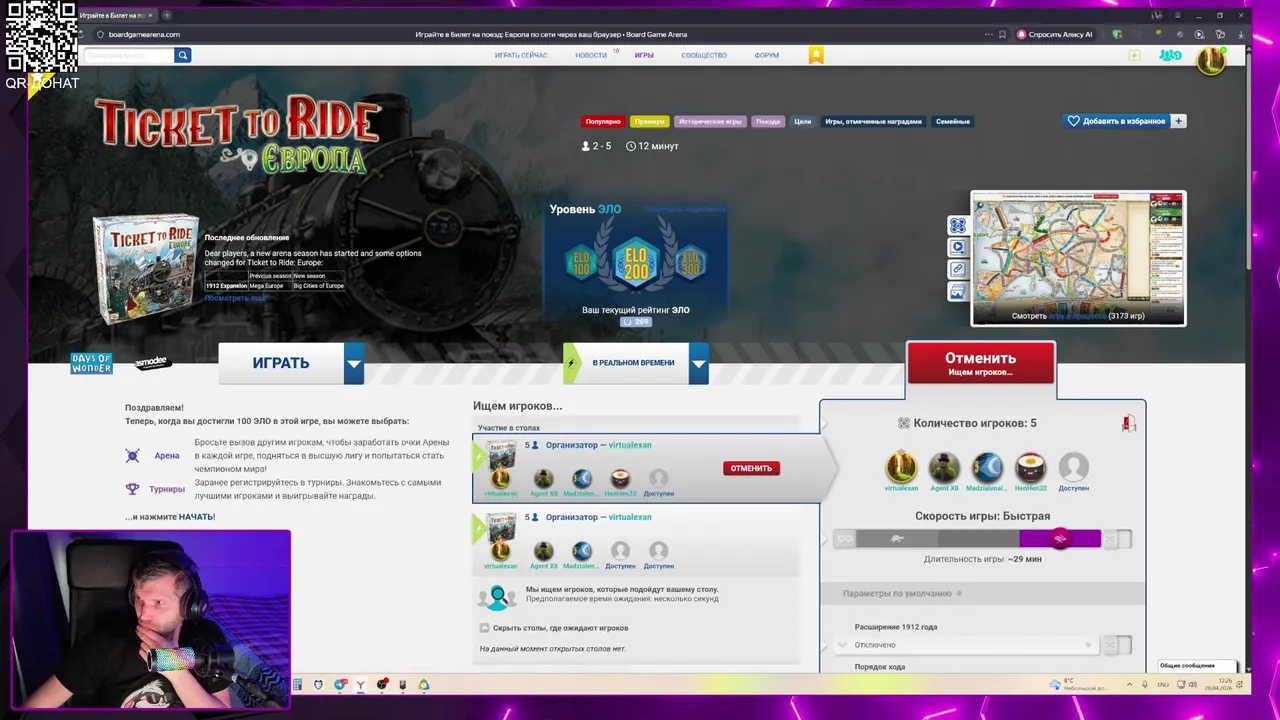Bookmark this page in address bar
The width and height of the screenshot is (1280, 720).
click(x=1002, y=34)
